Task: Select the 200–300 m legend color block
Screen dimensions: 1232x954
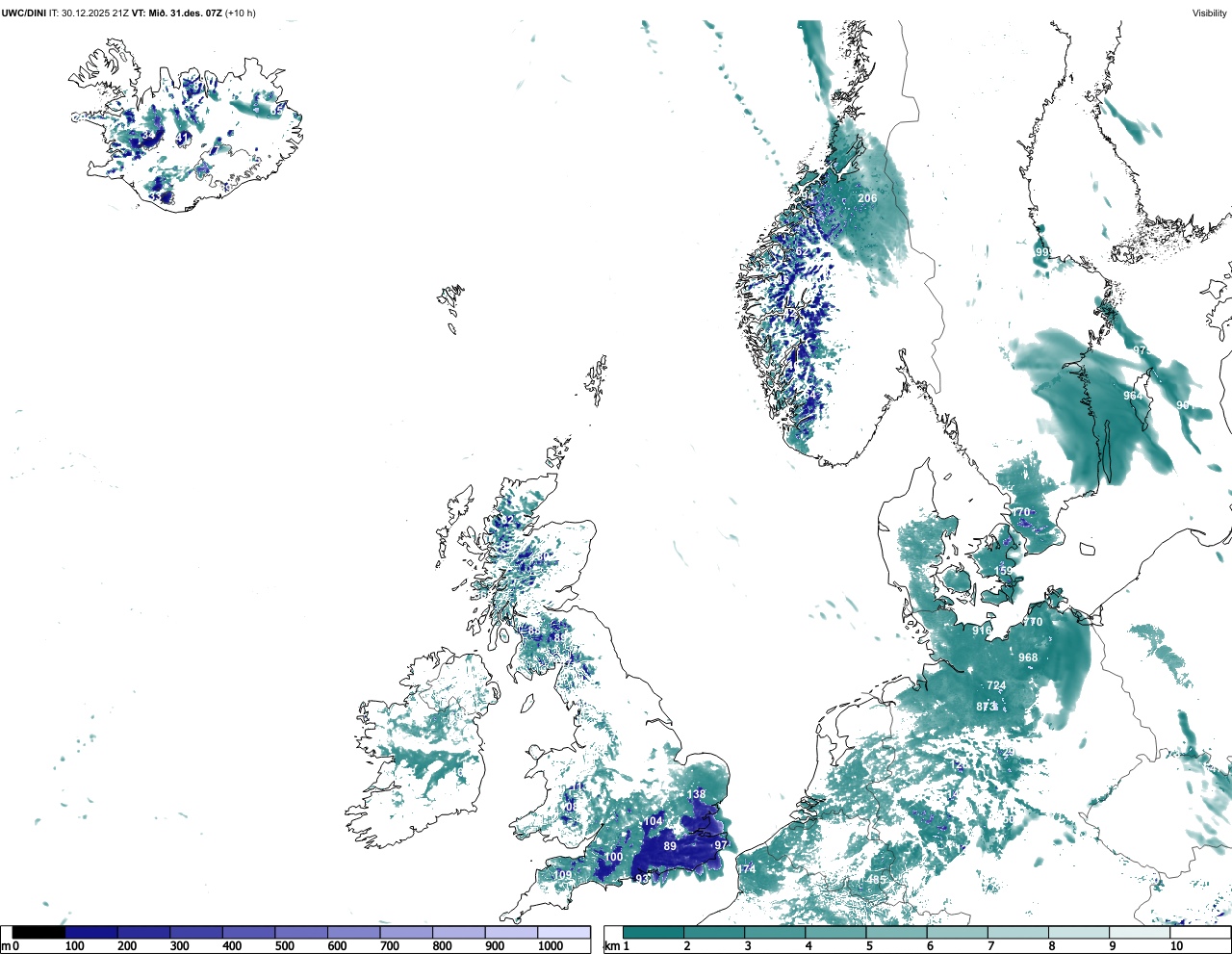Action: point(144,932)
